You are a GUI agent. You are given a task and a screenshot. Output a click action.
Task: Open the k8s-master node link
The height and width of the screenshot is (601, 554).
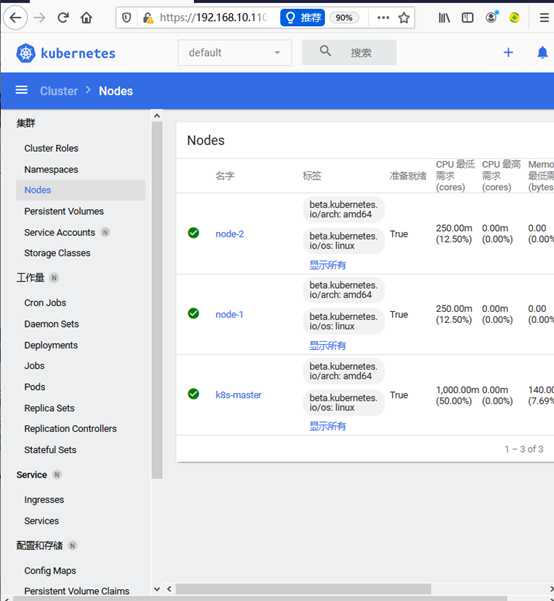tap(238, 395)
